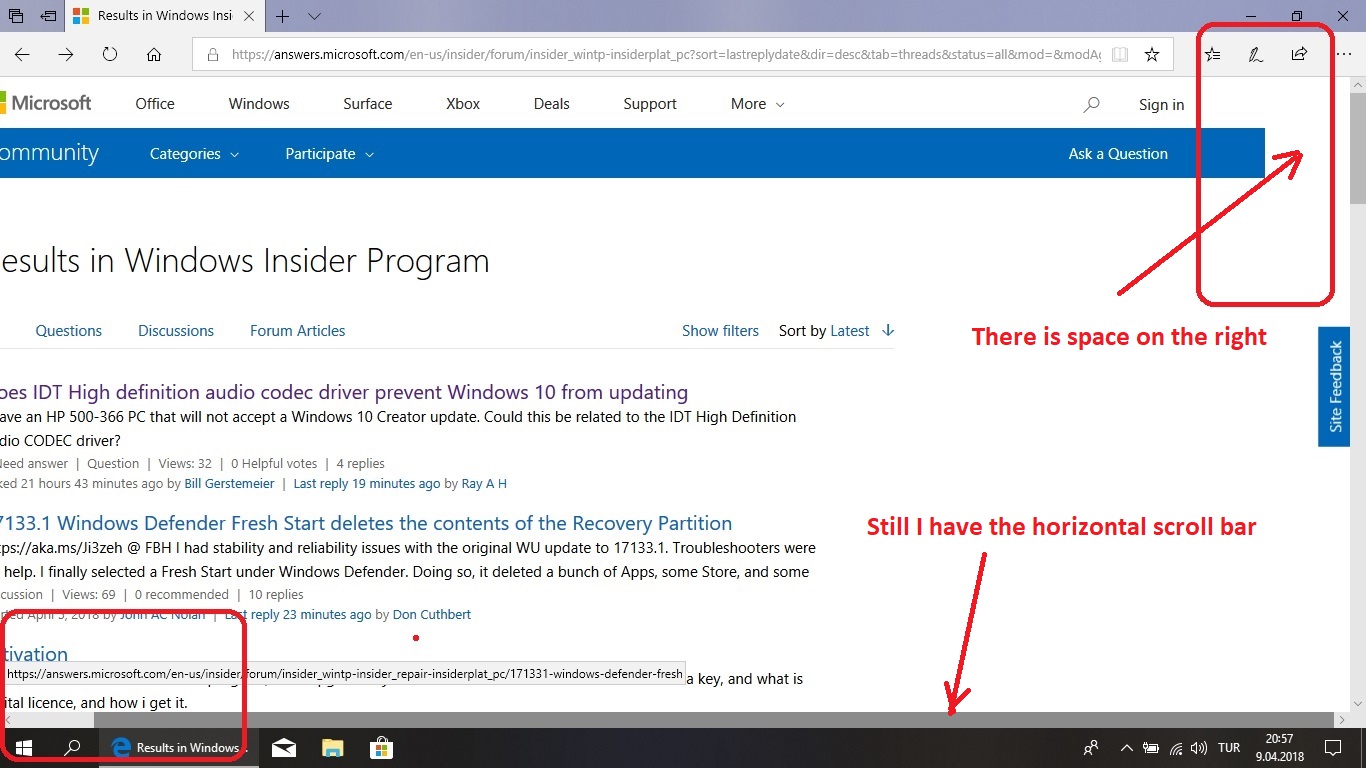Open Microsoft Store from taskbar
The width and height of the screenshot is (1366, 768).
(x=381, y=747)
